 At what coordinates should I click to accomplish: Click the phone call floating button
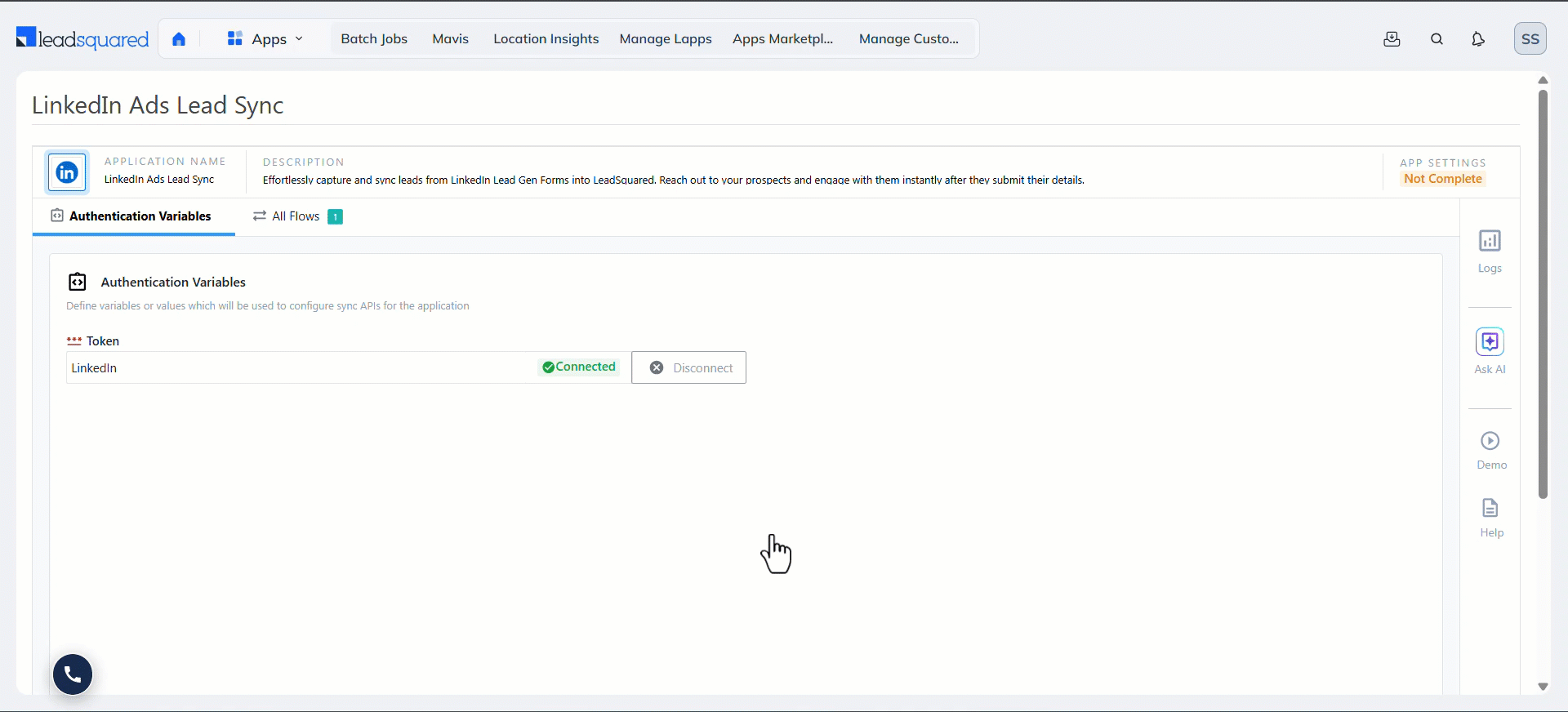click(73, 674)
